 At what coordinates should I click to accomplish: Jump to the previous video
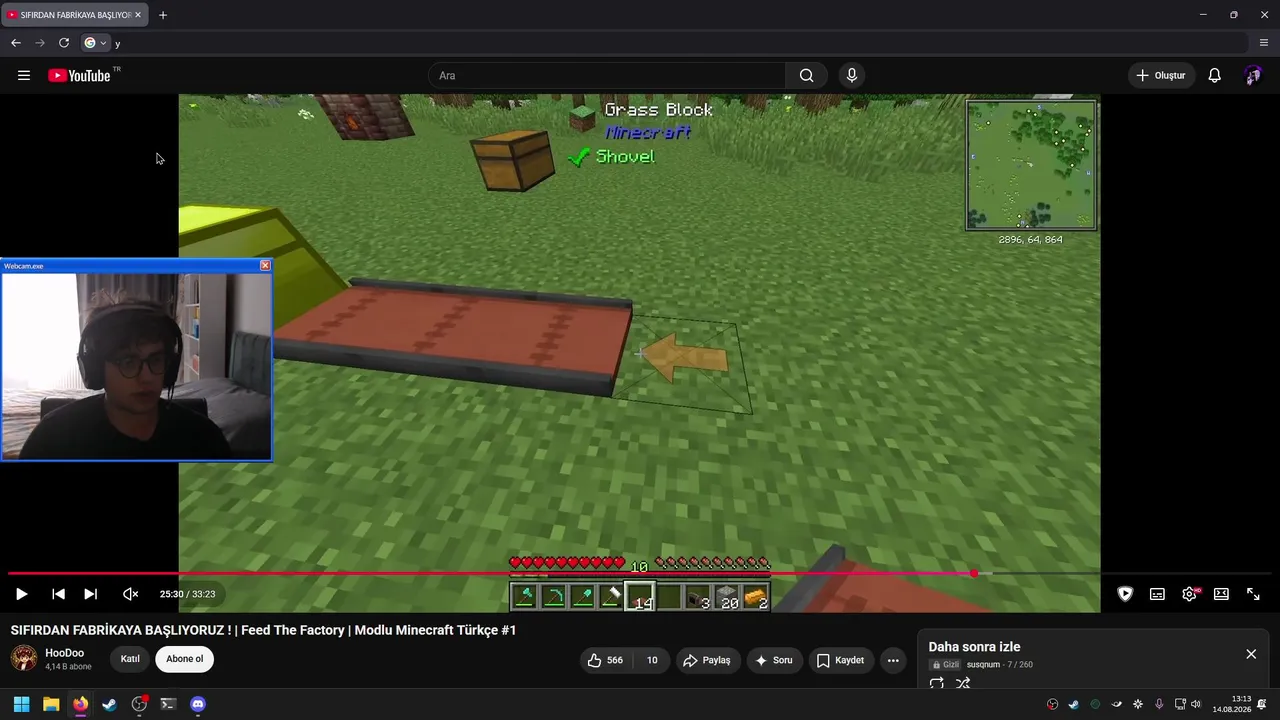point(58,594)
